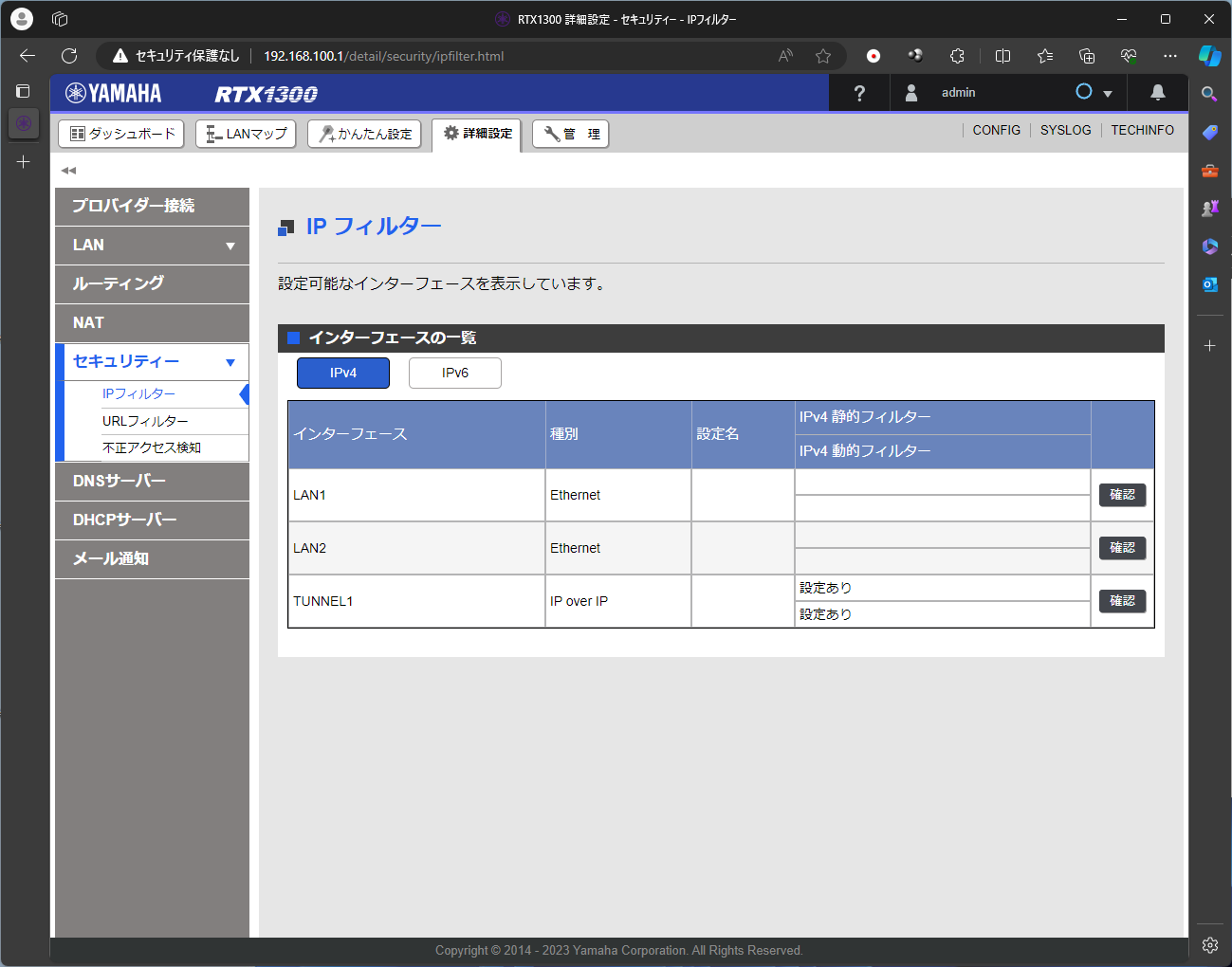This screenshot has width=1232, height=967.
Task: Open the Edge Copilot icon
Action: pos(1209,56)
